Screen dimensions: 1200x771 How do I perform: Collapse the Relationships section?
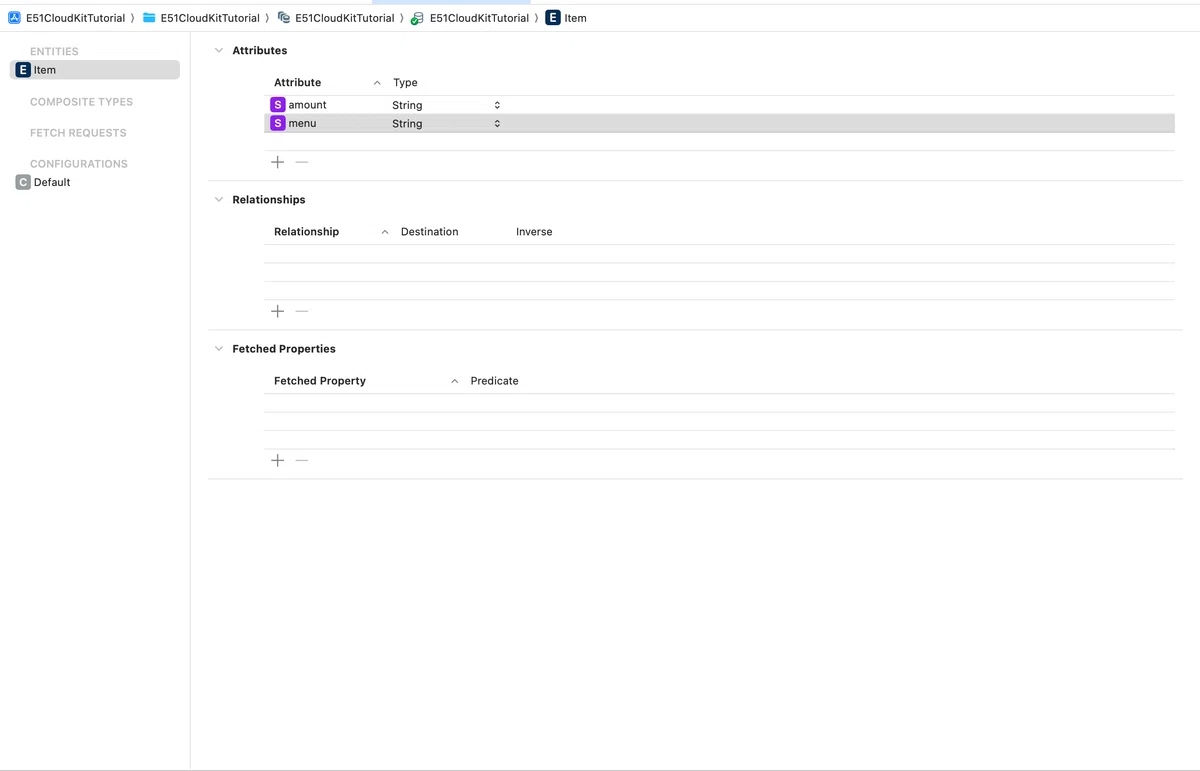219,199
